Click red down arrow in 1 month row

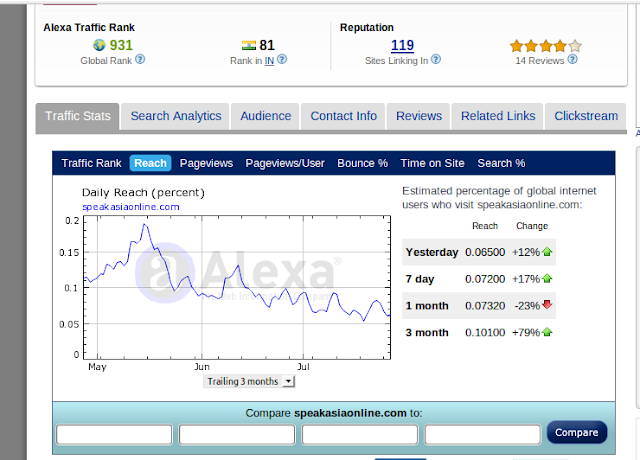(x=547, y=304)
